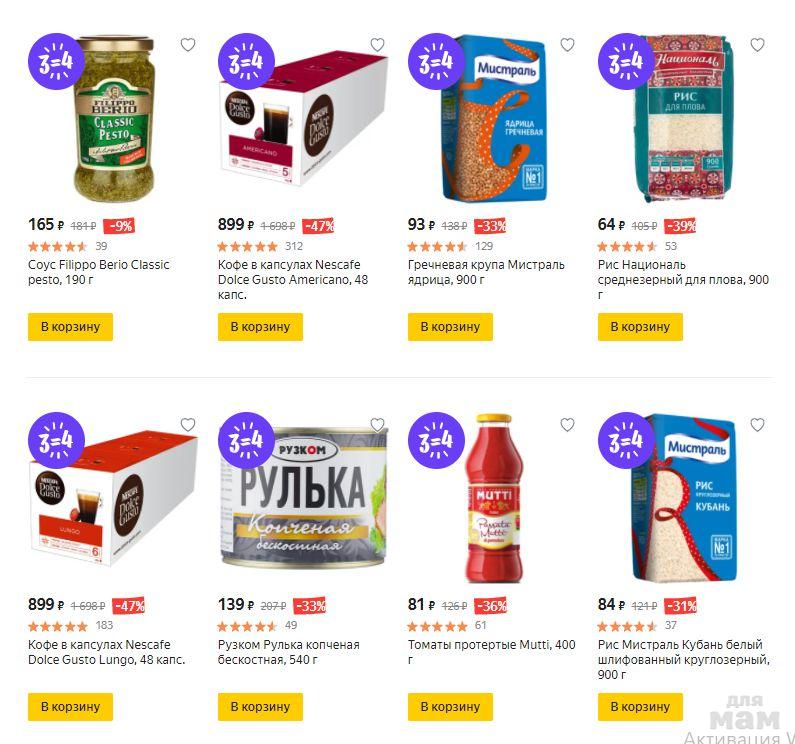Click heart icon on Dolce Gusto Lungo
Image resolution: width=795 pixels, height=744 pixels.
click(188, 425)
